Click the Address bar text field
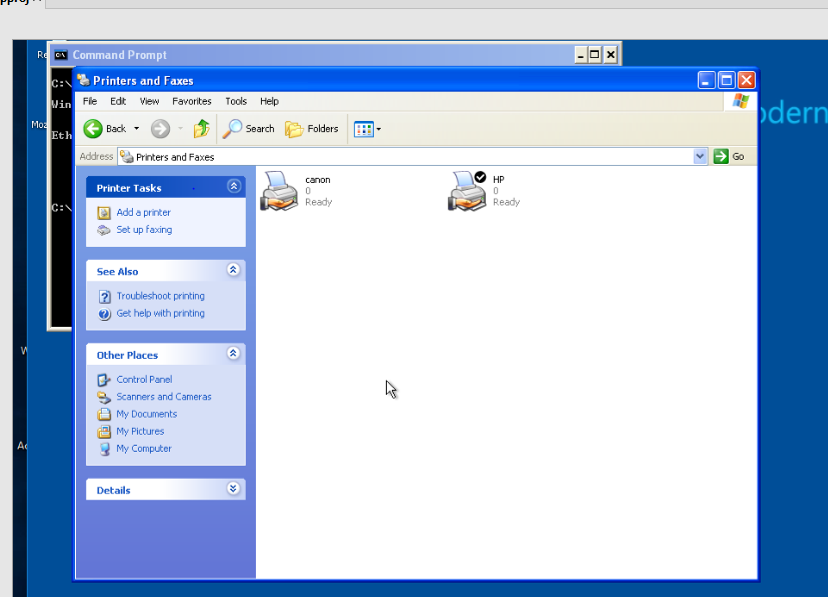Image resolution: width=828 pixels, height=597 pixels. point(400,156)
